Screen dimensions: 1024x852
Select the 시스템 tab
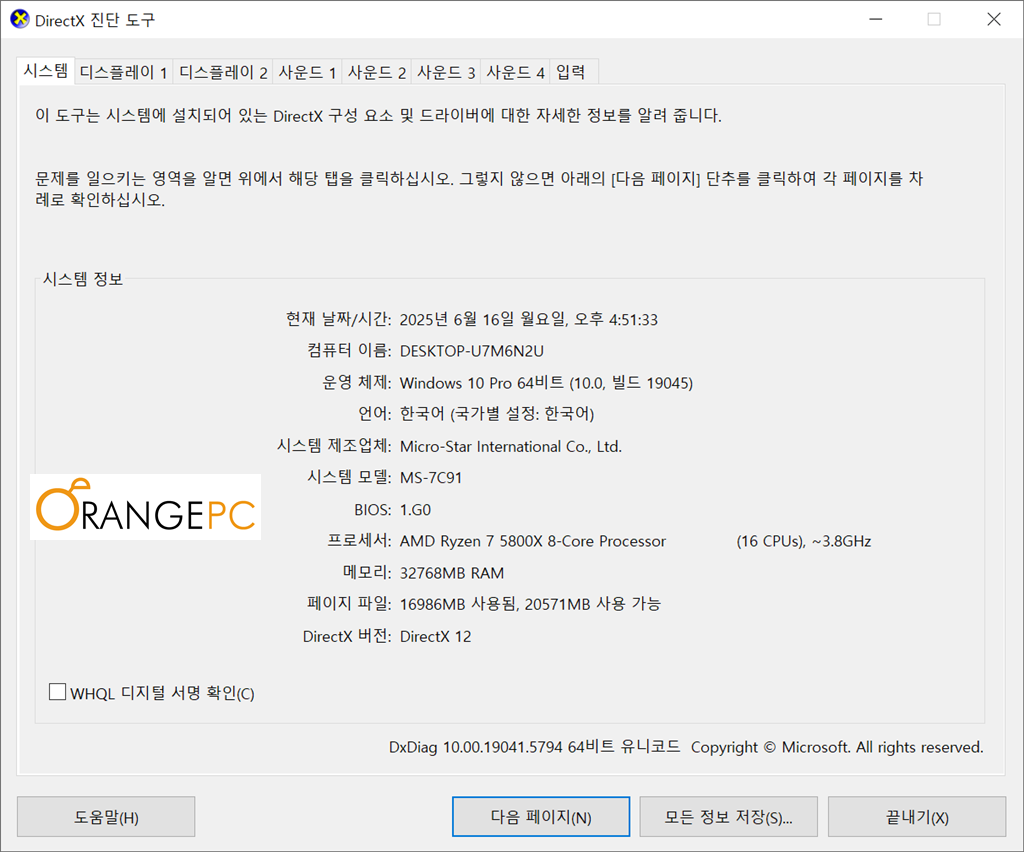click(x=46, y=71)
